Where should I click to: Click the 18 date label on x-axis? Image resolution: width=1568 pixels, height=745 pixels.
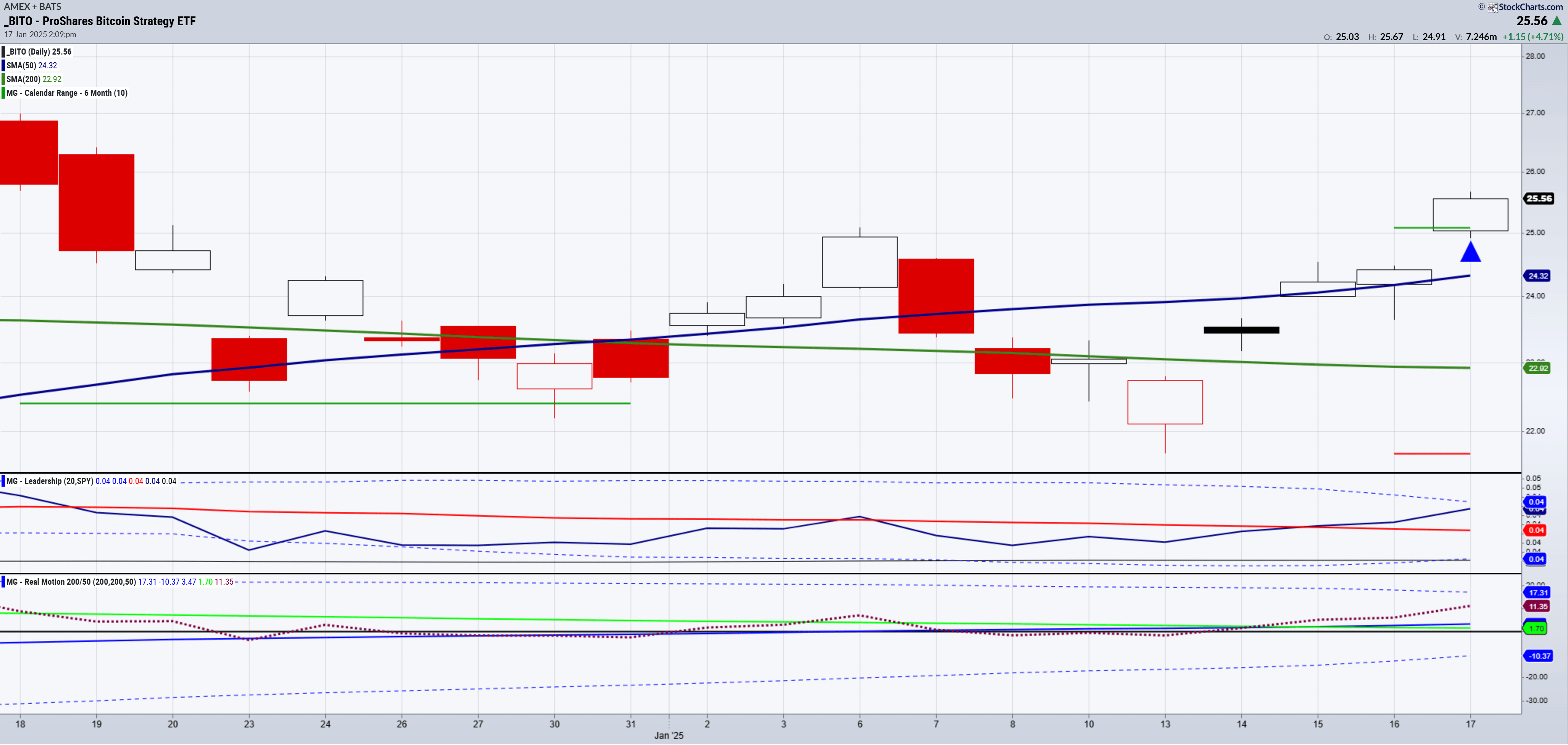click(x=20, y=724)
